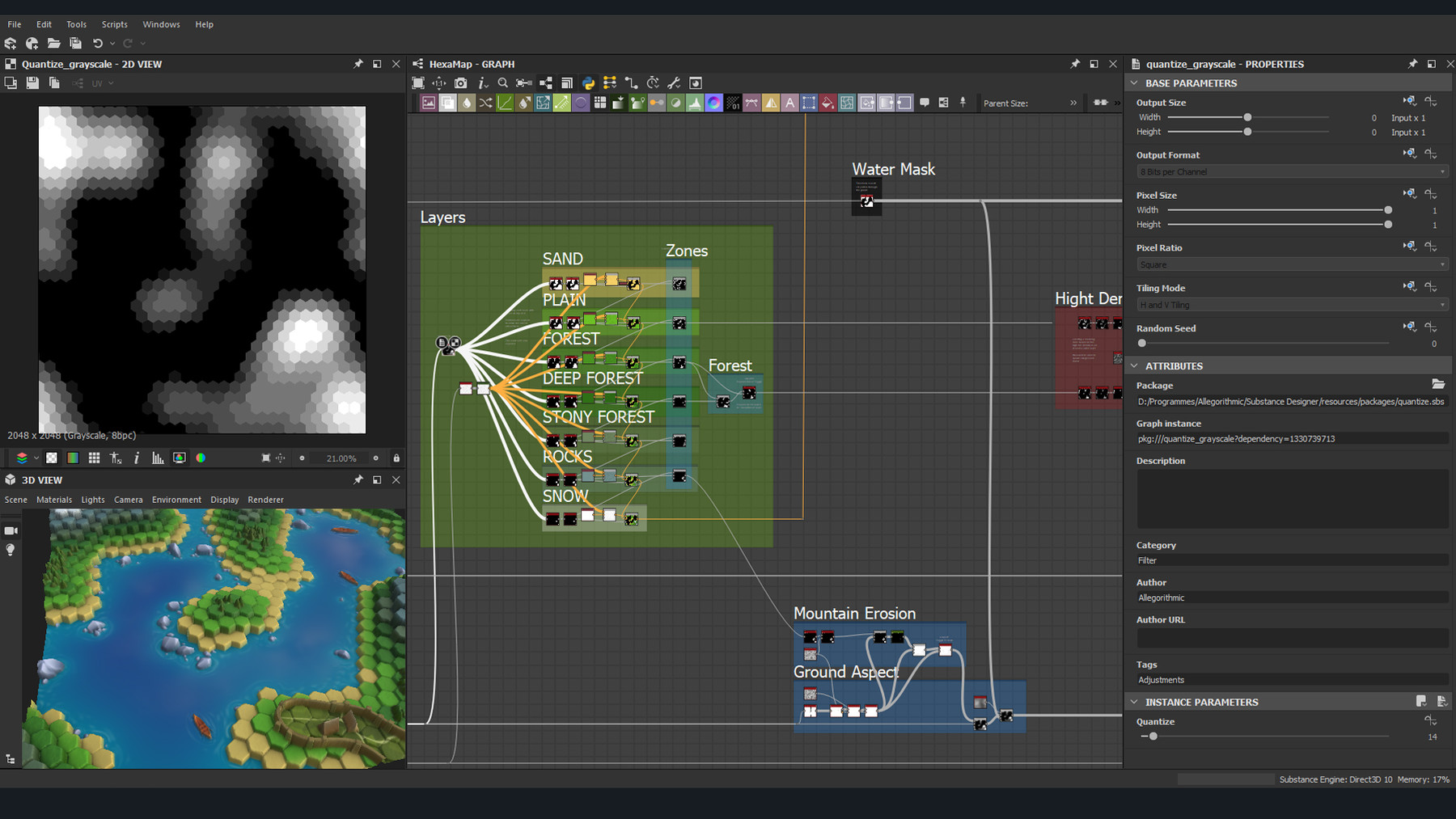Show the histogram in the 2D view toolbar

point(158,458)
